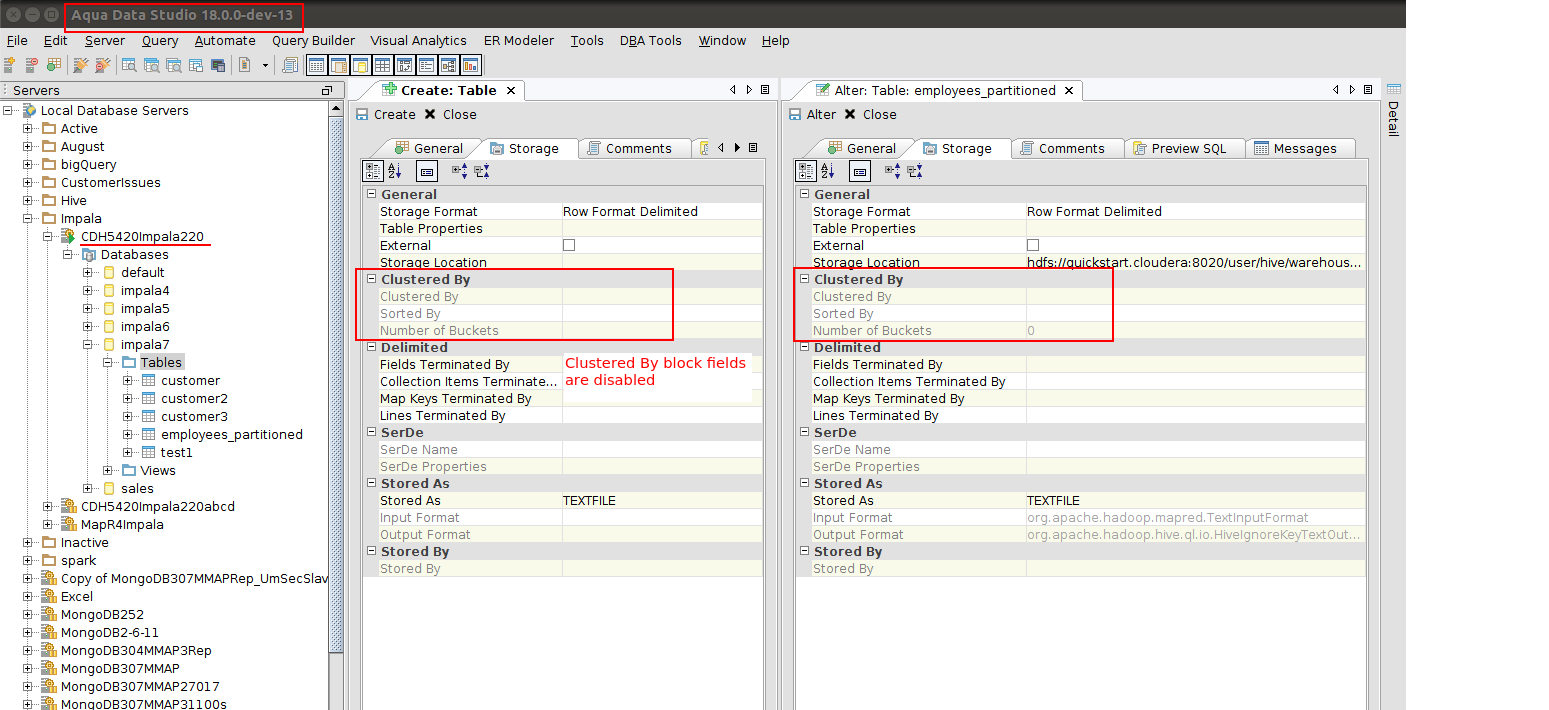
Task: Click the connect plug toolbar icon
Action: point(81,65)
